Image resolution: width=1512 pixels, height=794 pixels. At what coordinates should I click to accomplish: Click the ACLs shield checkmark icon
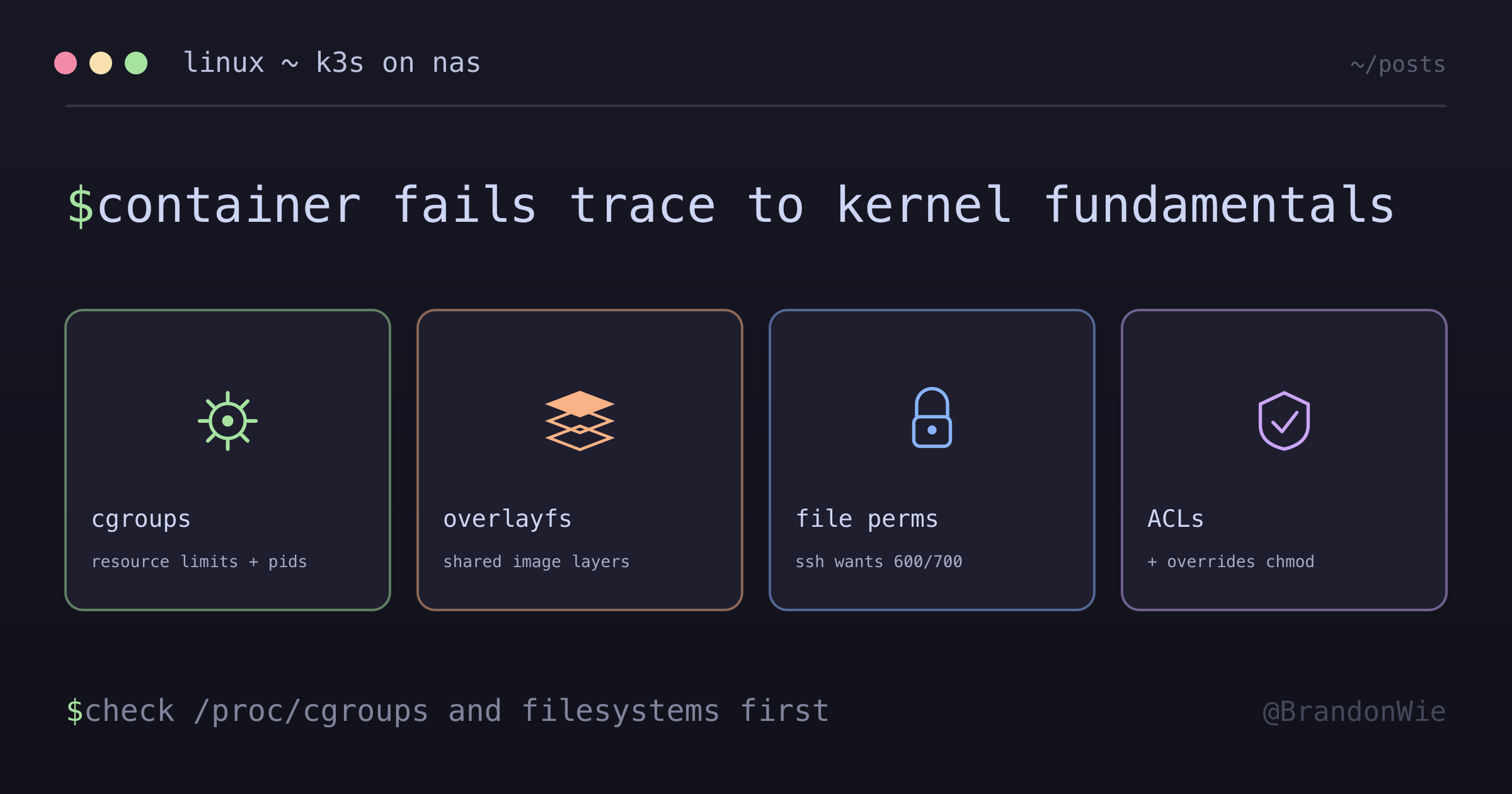pyautogui.click(x=1284, y=421)
